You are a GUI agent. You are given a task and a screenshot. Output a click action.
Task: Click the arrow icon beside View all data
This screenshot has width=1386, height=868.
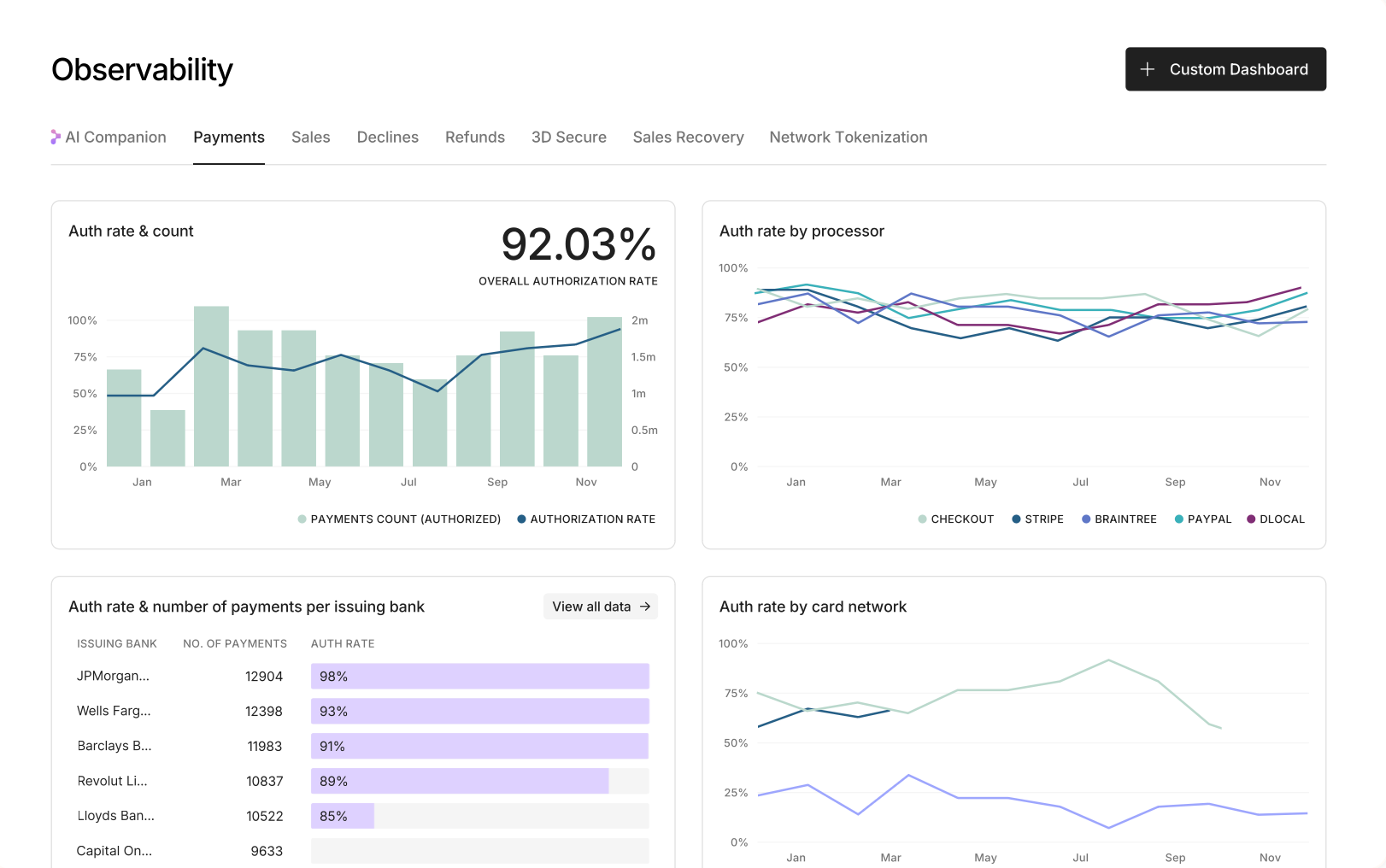tap(645, 607)
